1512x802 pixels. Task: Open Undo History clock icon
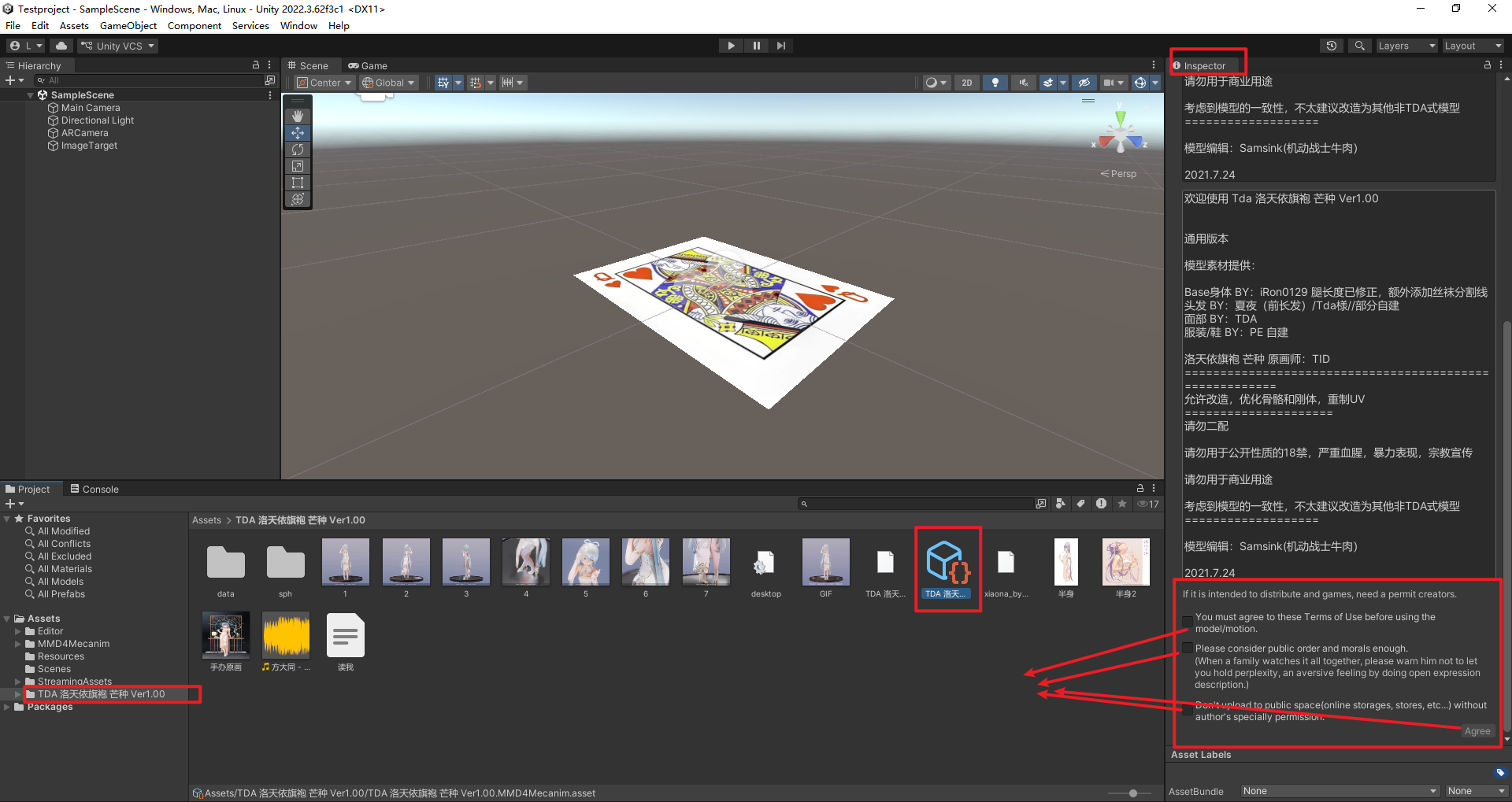click(x=1332, y=46)
